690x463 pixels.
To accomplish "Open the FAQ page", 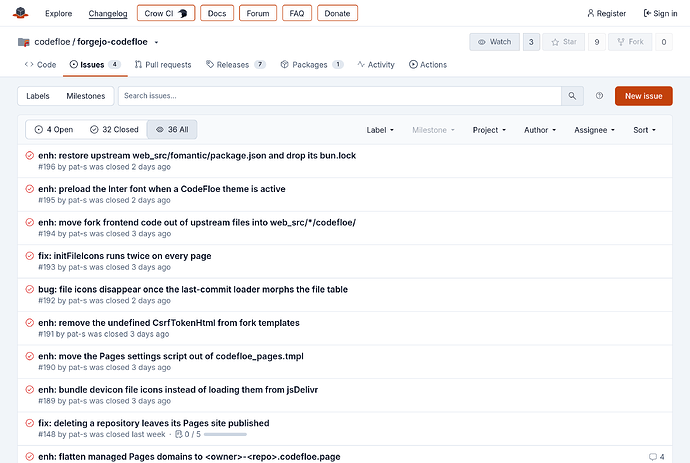I will click(297, 13).
